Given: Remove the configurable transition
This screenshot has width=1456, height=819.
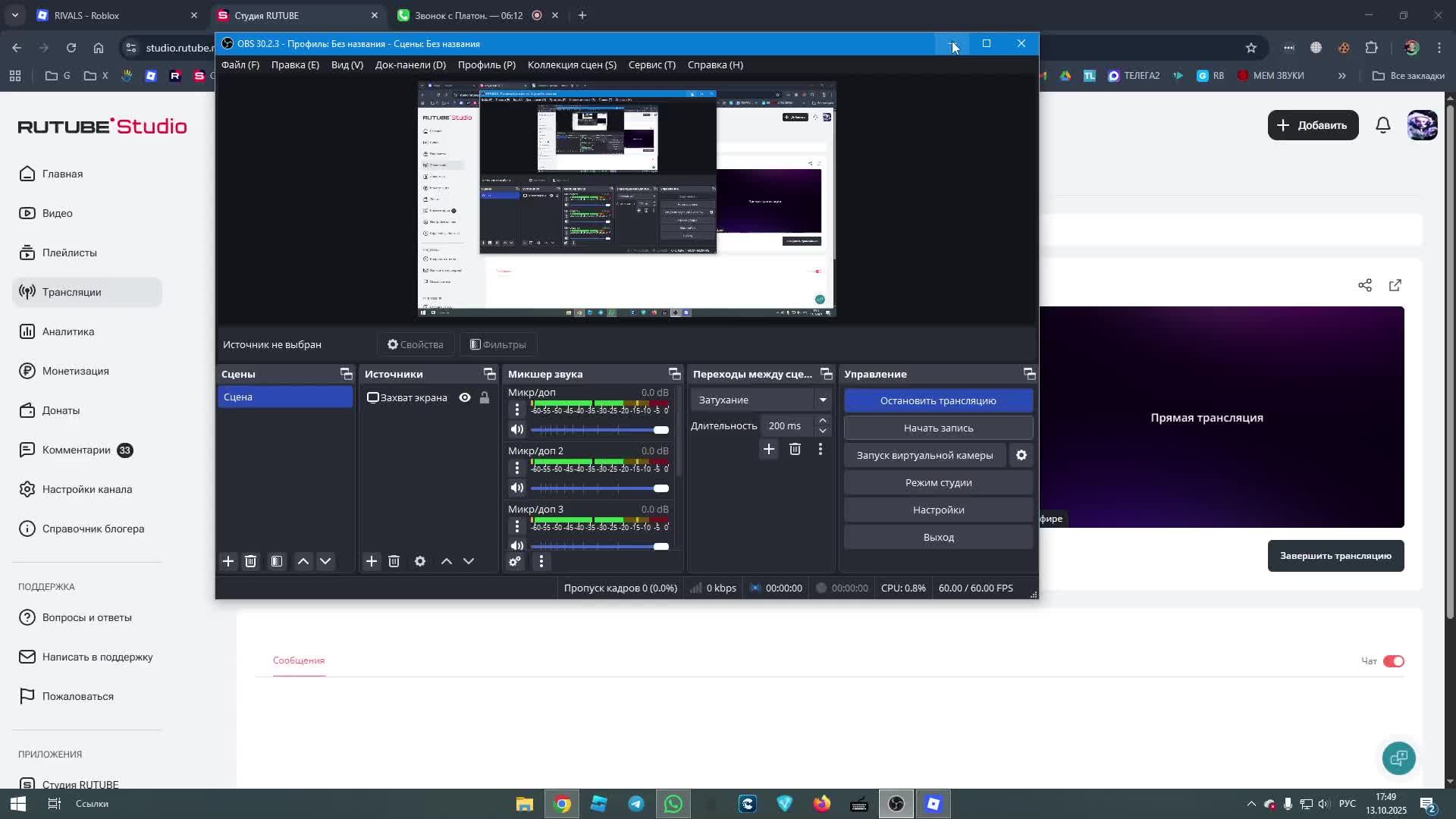Looking at the screenshot, I should pos(795,449).
